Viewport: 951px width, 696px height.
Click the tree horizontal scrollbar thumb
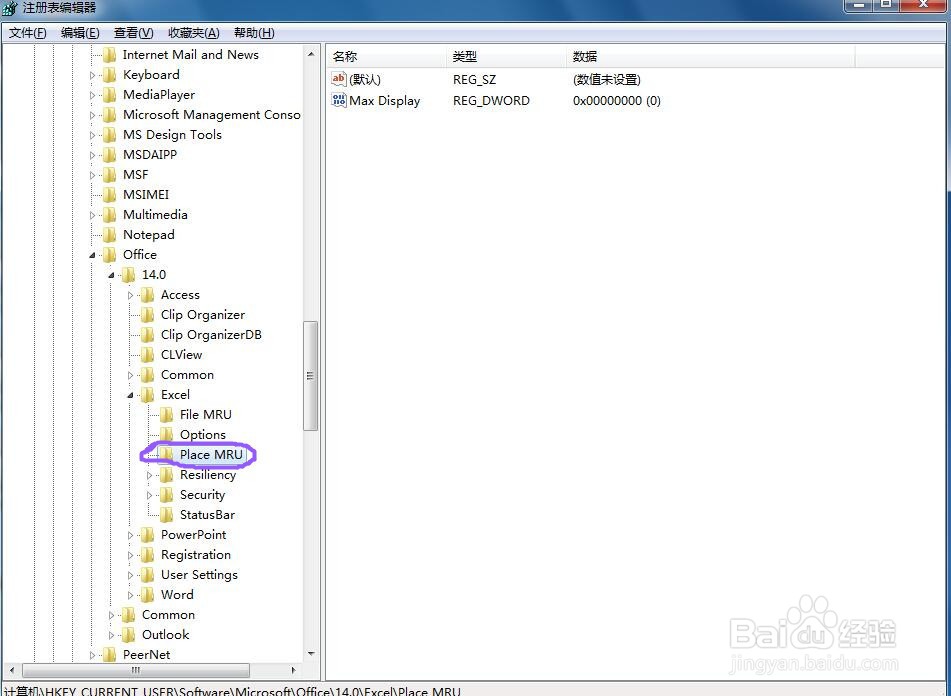[136, 670]
